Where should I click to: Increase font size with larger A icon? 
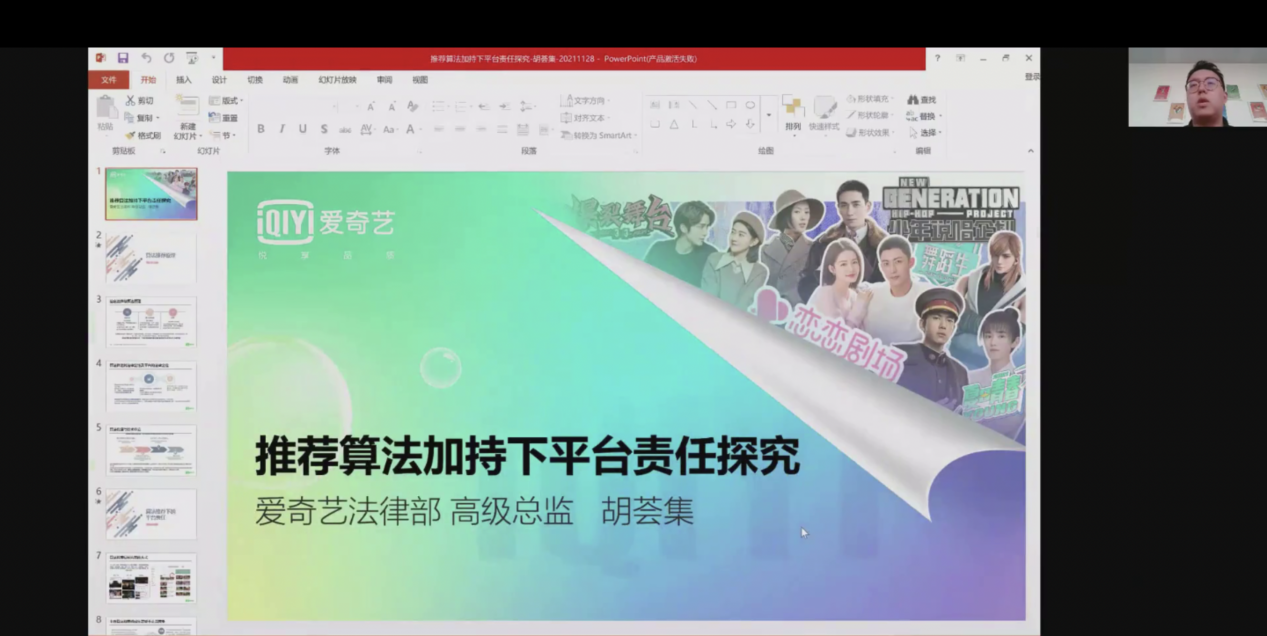[370, 106]
